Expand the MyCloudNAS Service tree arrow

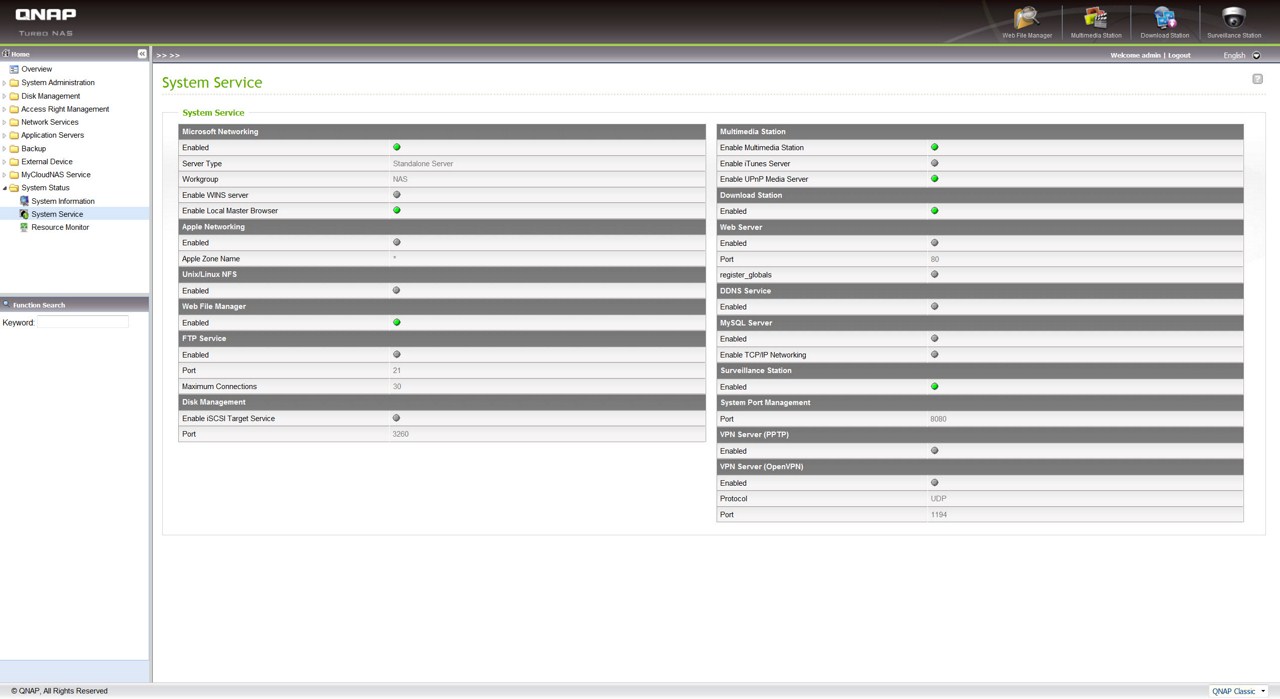coord(4,175)
